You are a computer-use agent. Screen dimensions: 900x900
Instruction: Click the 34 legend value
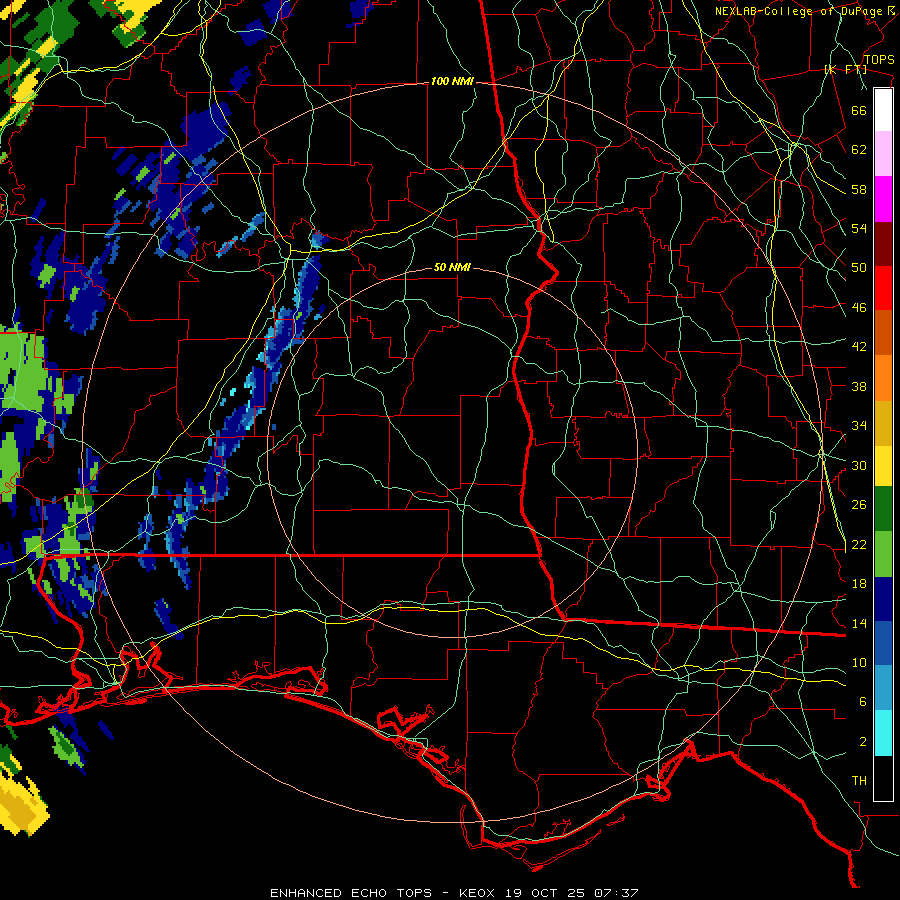859,426
